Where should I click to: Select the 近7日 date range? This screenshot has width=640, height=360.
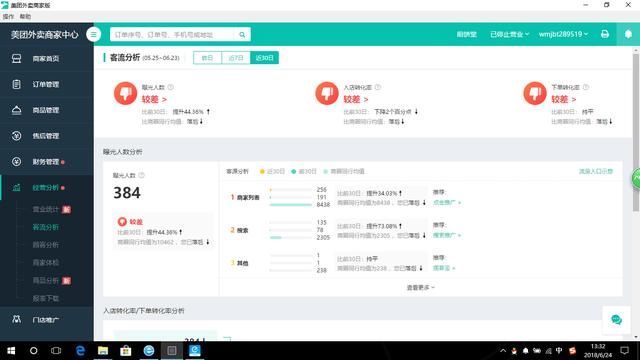click(x=236, y=58)
